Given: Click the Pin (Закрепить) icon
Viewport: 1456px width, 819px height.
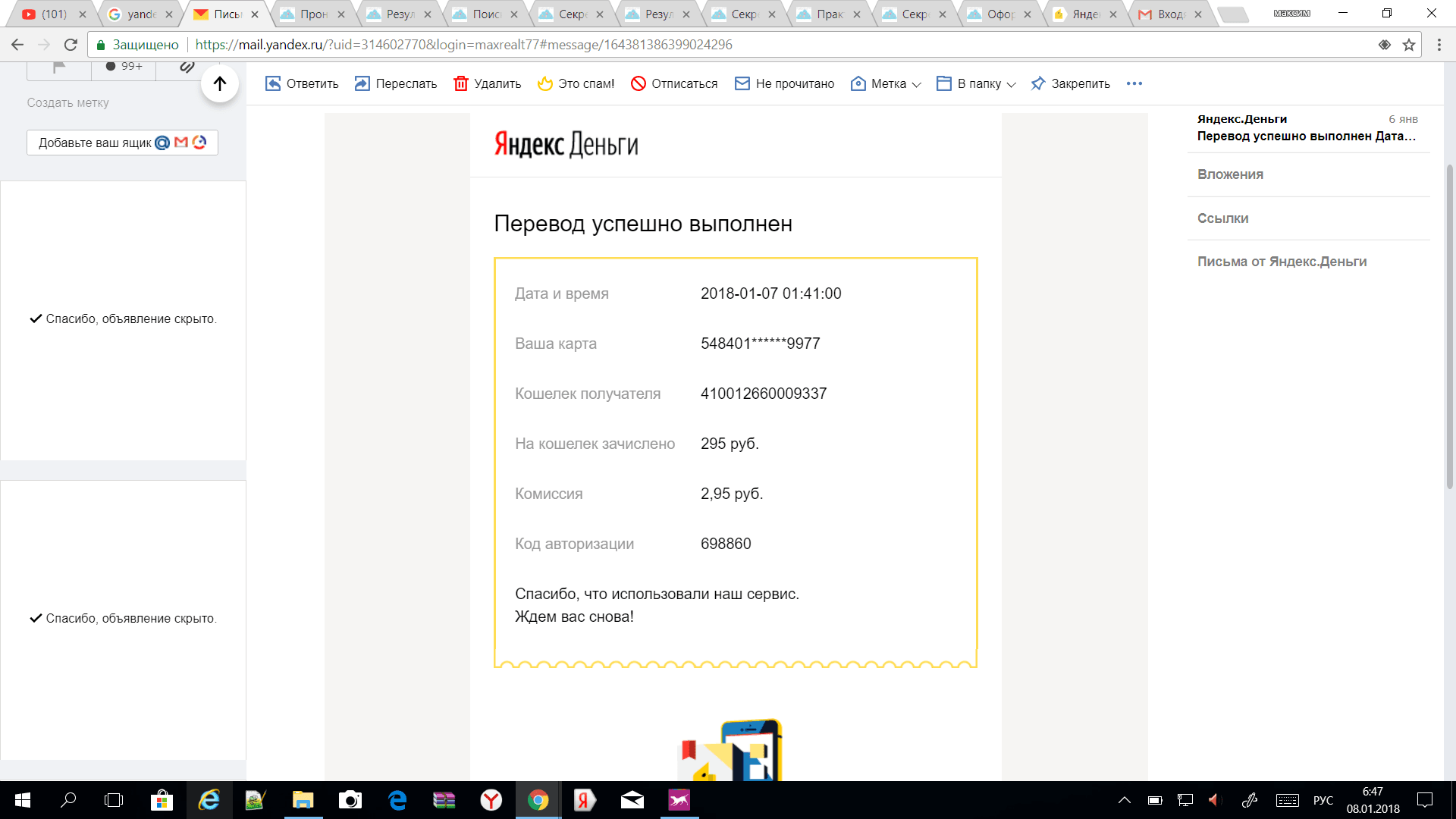Looking at the screenshot, I should pos(1038,83).
